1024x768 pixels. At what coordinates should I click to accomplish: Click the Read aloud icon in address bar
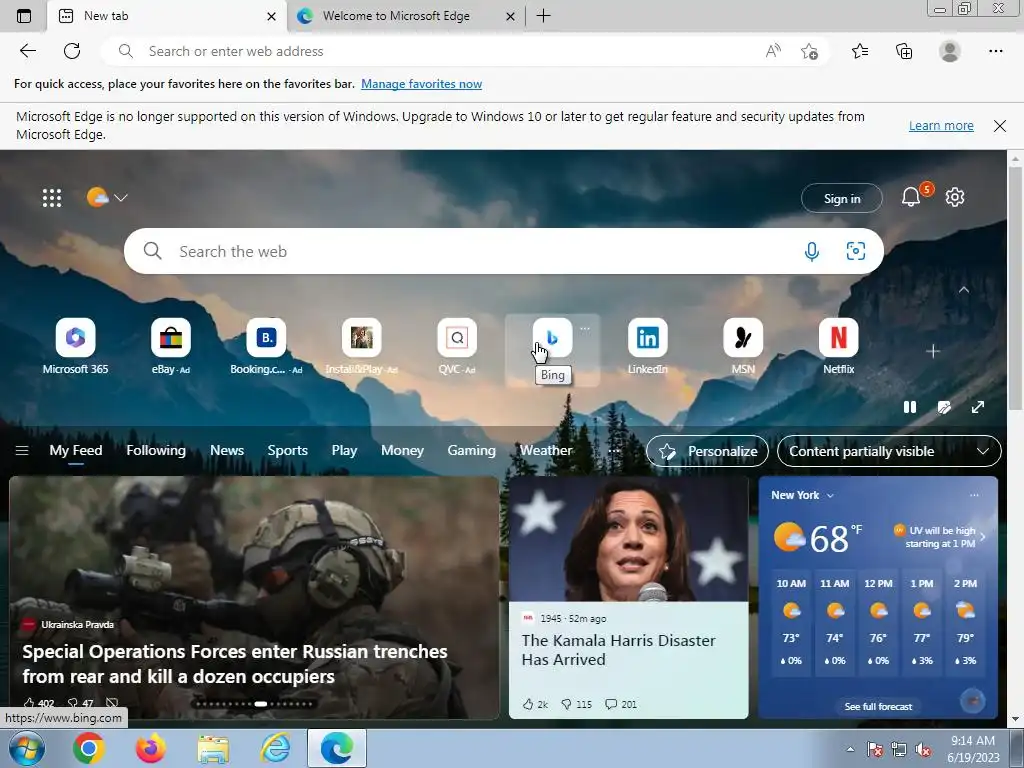[x=773, y=51]
